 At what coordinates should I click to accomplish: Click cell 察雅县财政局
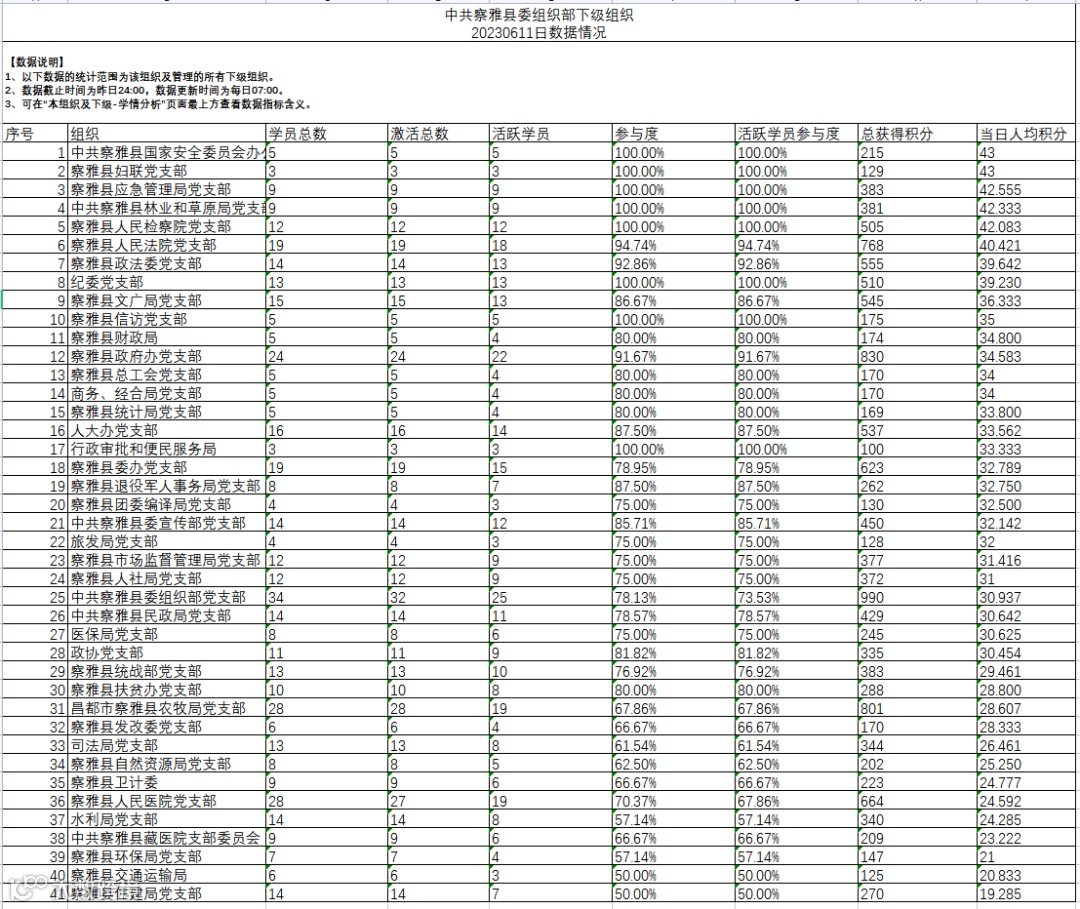click(x=167, y=338)
